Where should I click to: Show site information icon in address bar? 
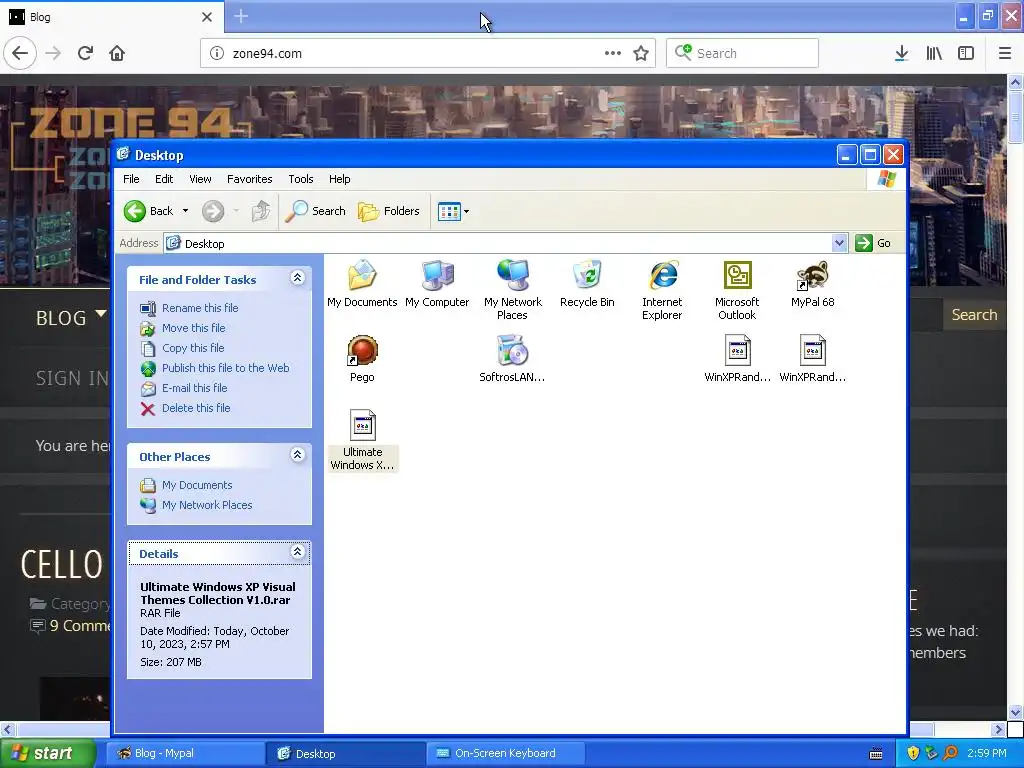(x=217, y=53)
